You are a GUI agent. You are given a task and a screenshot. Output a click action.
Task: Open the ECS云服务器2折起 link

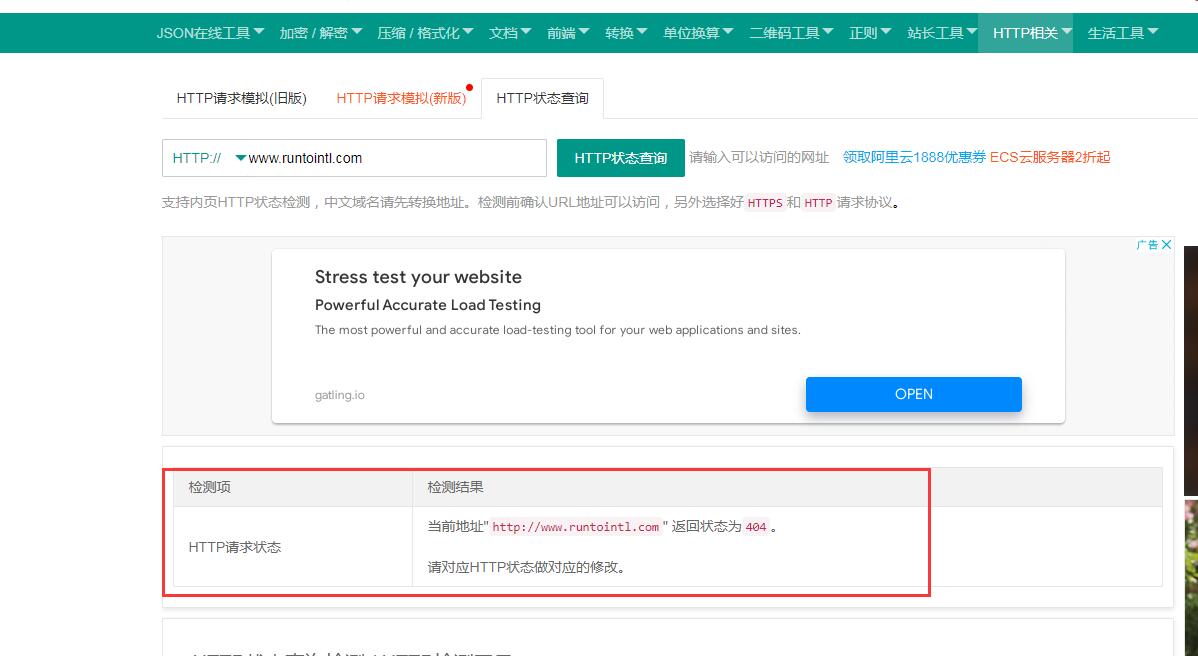click(x=1052, y=157)
